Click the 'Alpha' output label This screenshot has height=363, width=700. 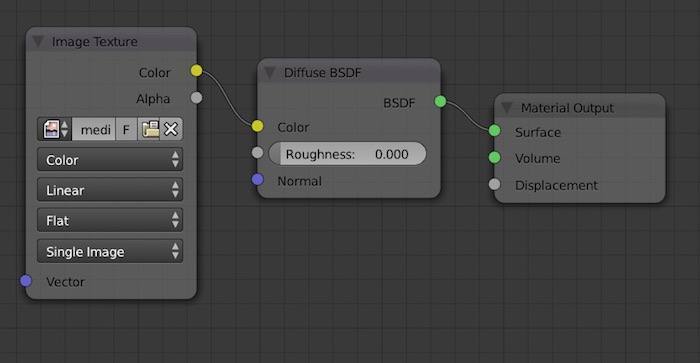tap(153, 99)
